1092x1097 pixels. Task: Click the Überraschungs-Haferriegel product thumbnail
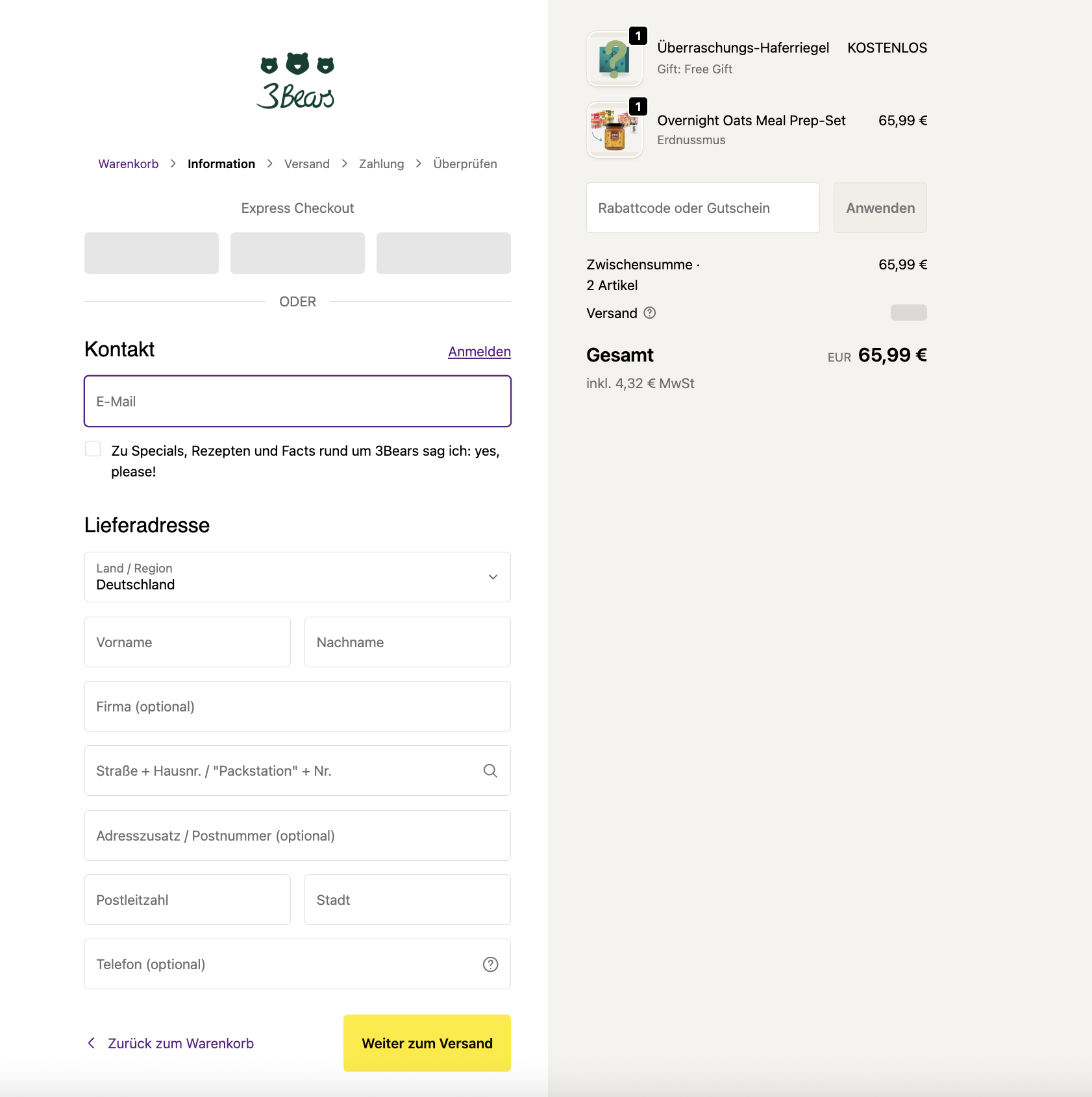pos(614,59)
